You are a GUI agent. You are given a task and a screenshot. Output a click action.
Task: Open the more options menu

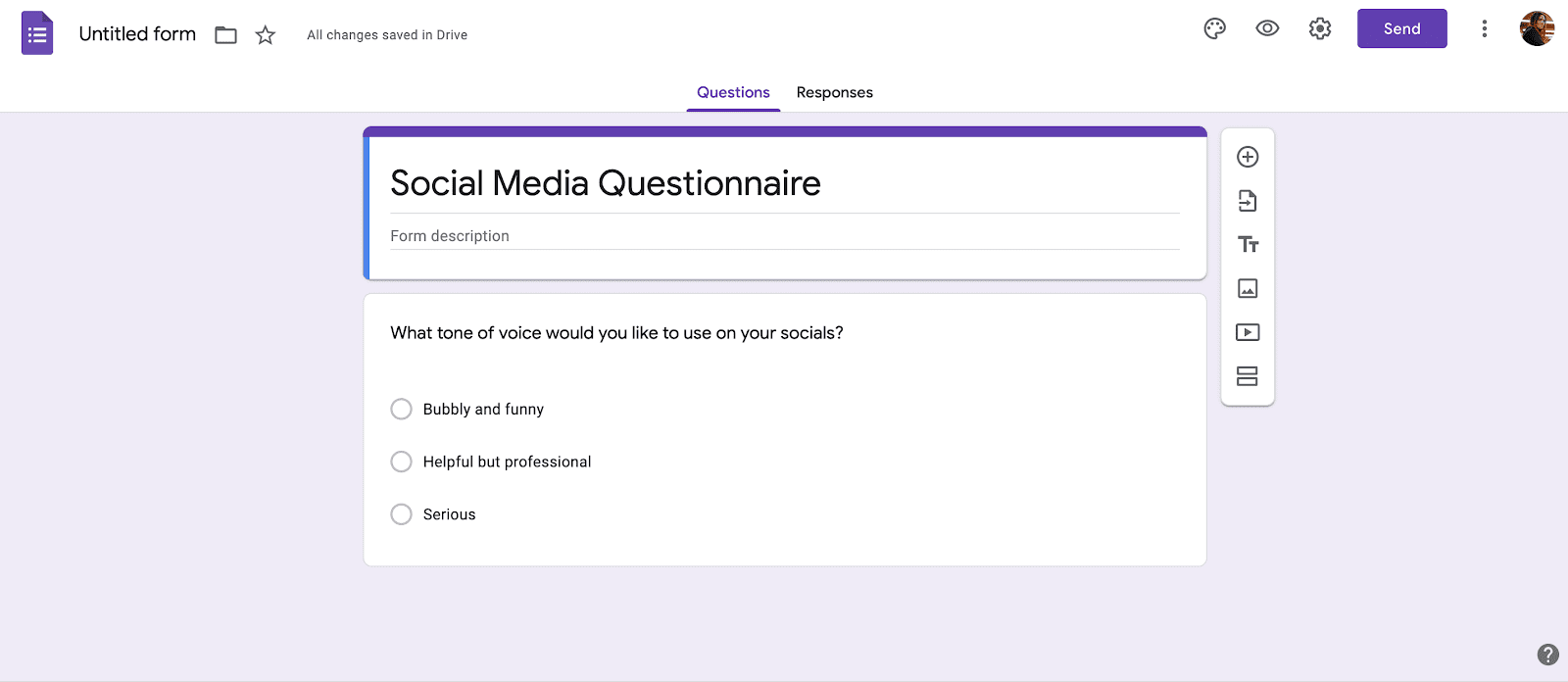(1484, 28)
